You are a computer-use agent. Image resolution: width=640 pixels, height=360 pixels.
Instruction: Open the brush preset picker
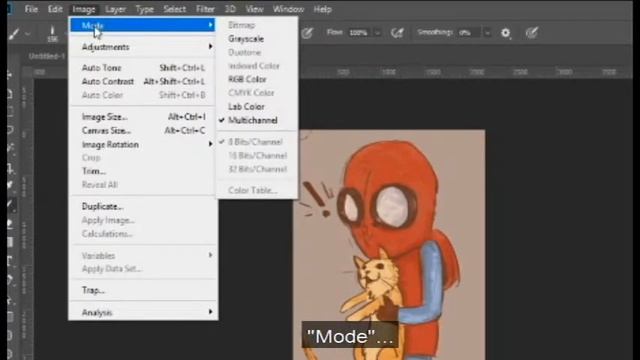(52, 33)
